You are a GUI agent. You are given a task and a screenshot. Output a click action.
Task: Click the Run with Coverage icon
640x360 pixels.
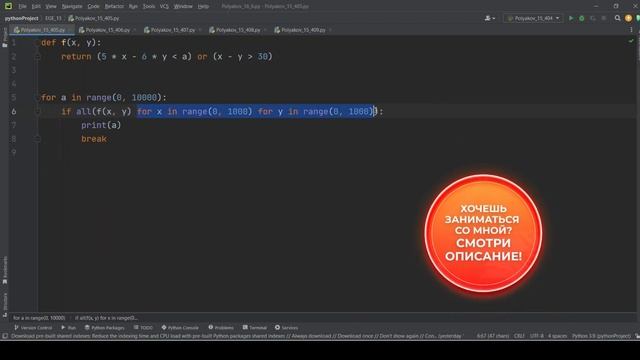click(x=593, y=18)
